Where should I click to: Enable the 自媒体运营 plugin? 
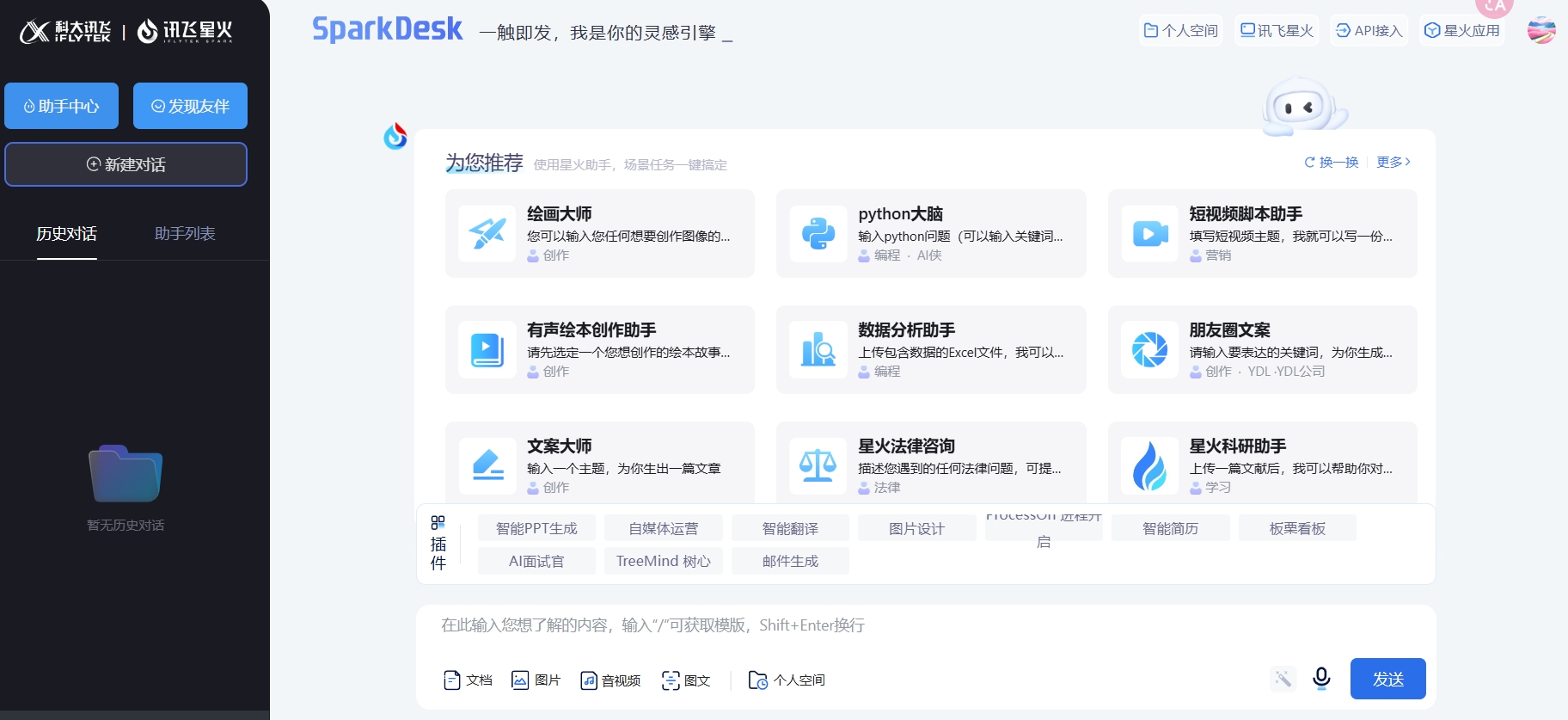click(664, 528)
